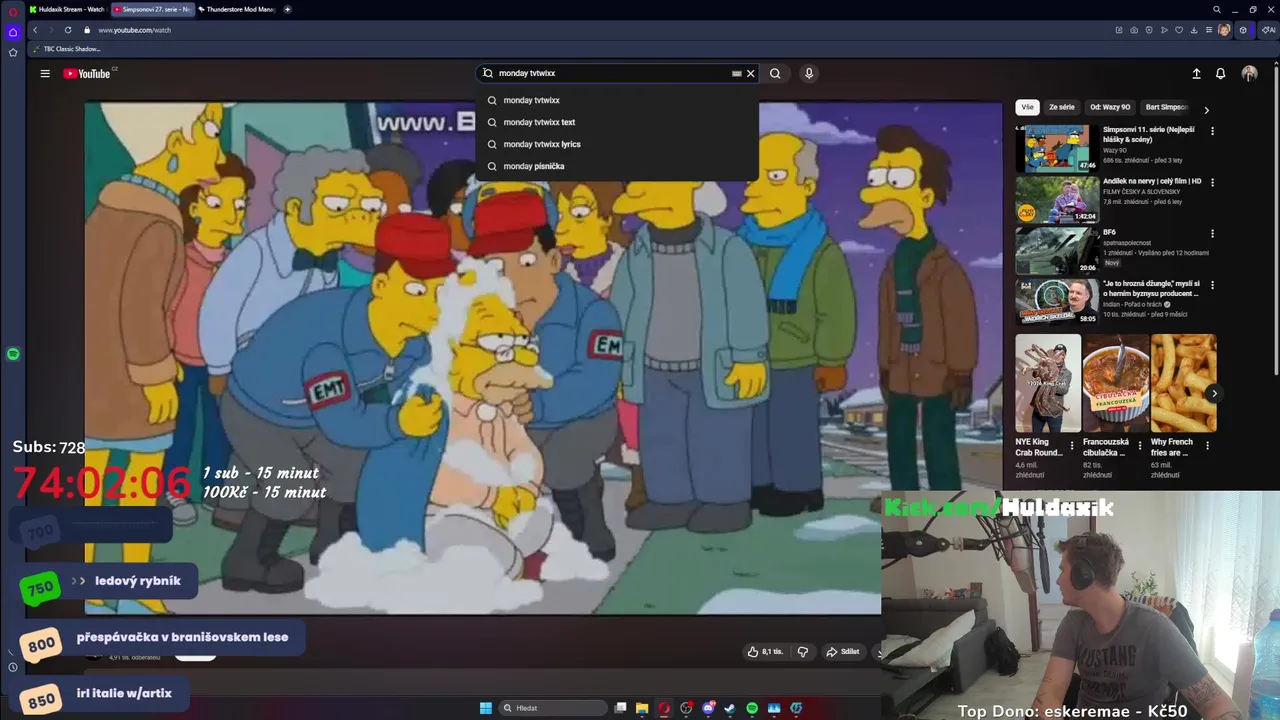This screenshot has width=1280, height=720.
Task: Submit the search with magnifier button
Action: point(775,73)
